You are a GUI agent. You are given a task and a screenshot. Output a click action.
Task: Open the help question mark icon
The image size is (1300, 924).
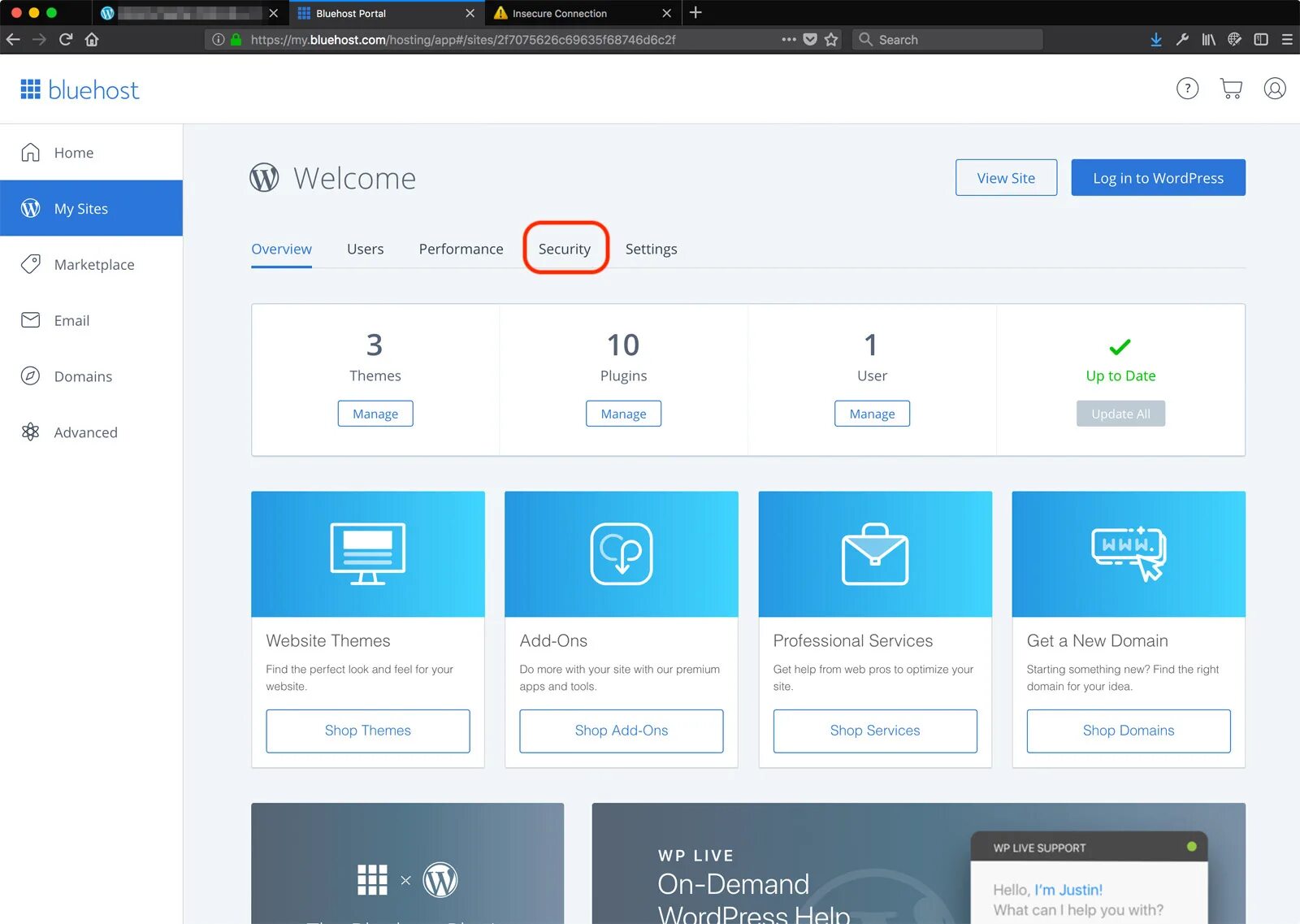tap(1187, 89)
